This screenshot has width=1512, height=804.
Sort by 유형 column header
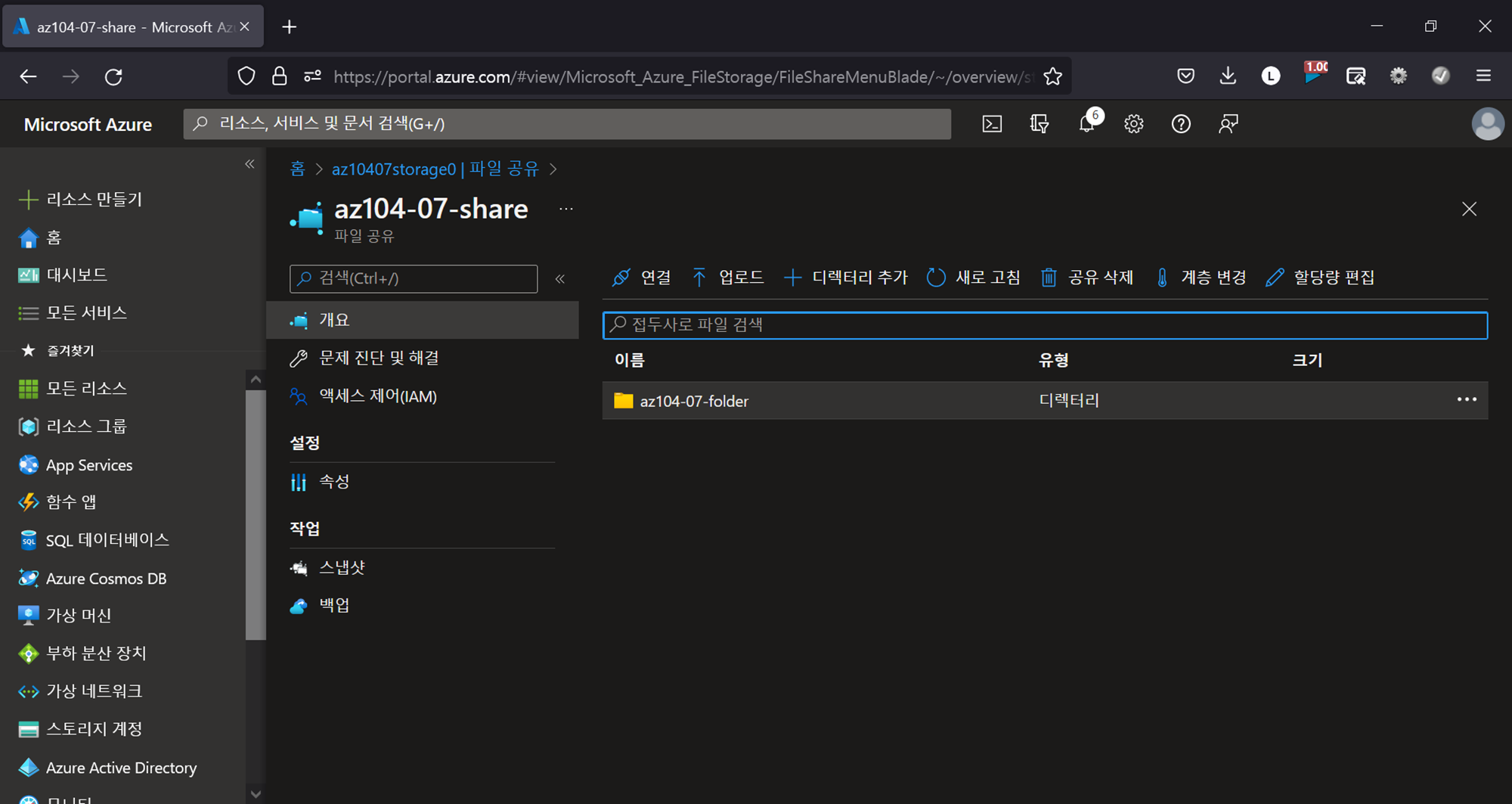pyautogui.click(x=1054, y=360)
